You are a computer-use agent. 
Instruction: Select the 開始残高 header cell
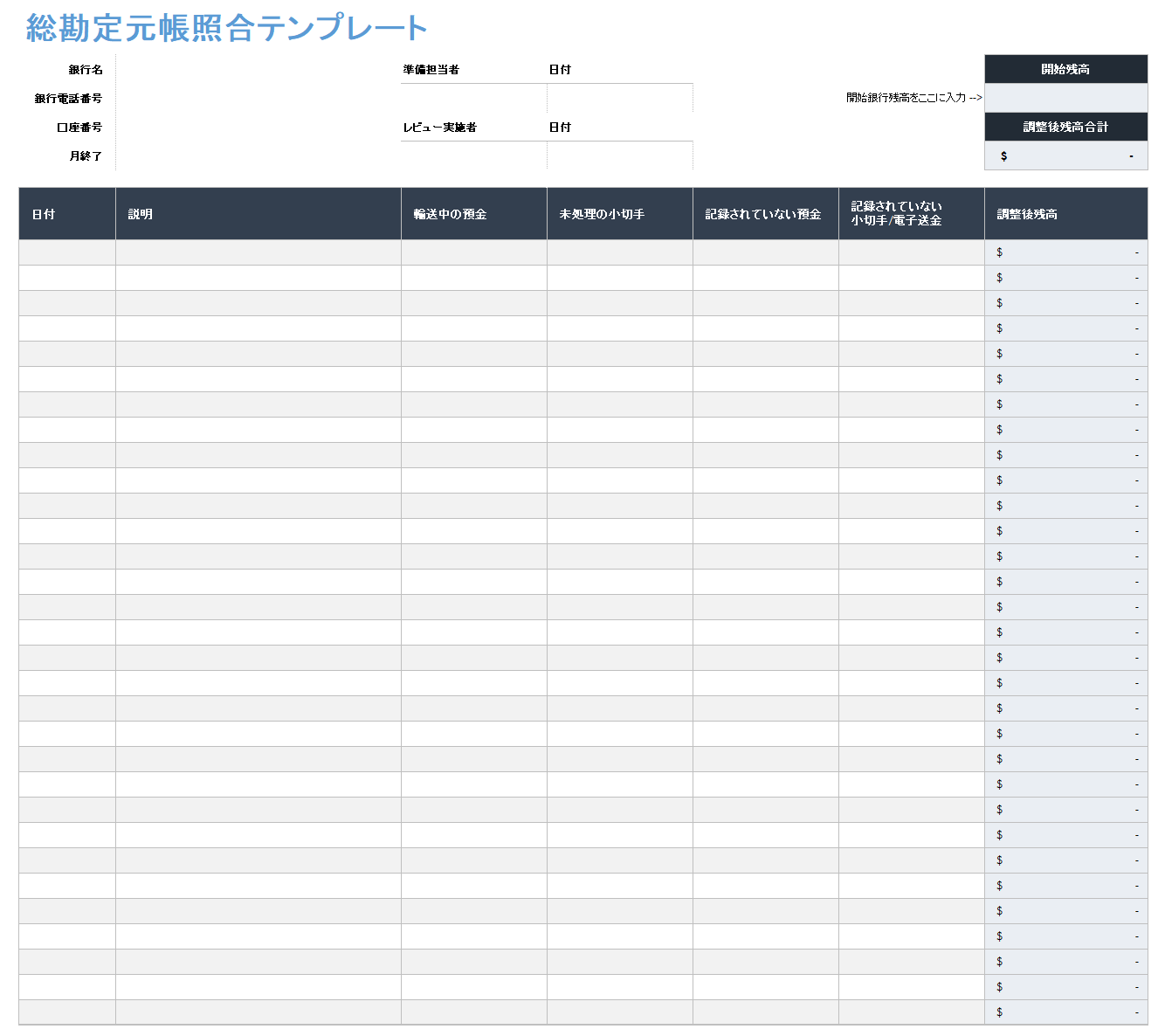point(1065,70)
